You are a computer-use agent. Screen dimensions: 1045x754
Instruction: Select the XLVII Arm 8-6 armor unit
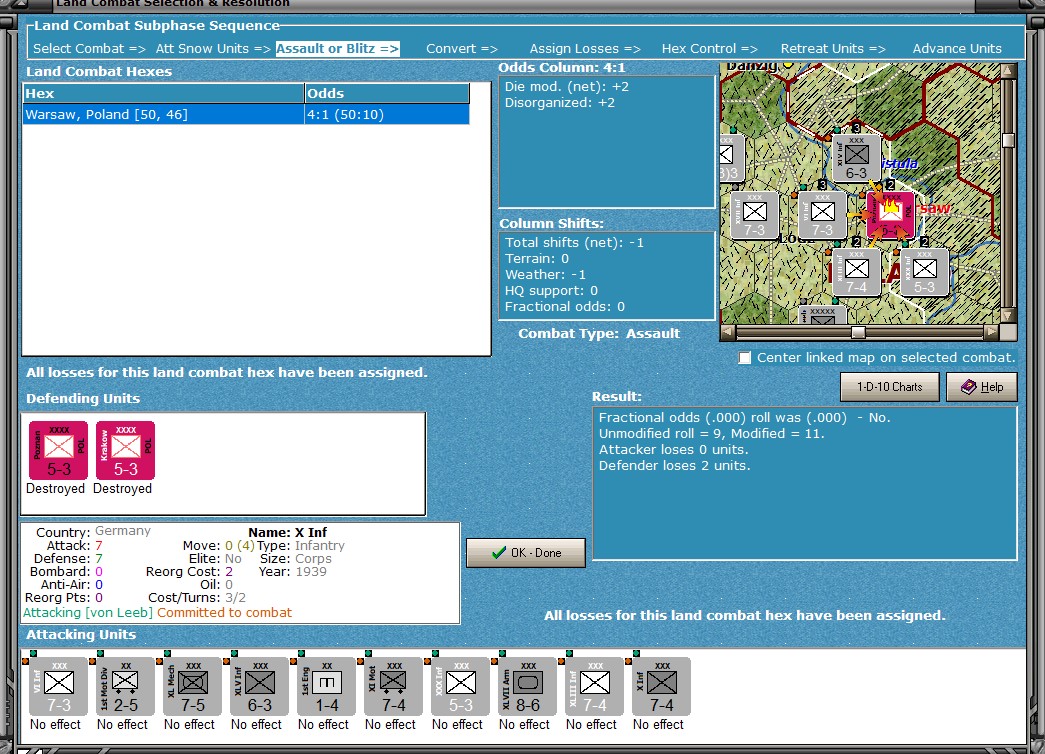(x=528, y=687)
